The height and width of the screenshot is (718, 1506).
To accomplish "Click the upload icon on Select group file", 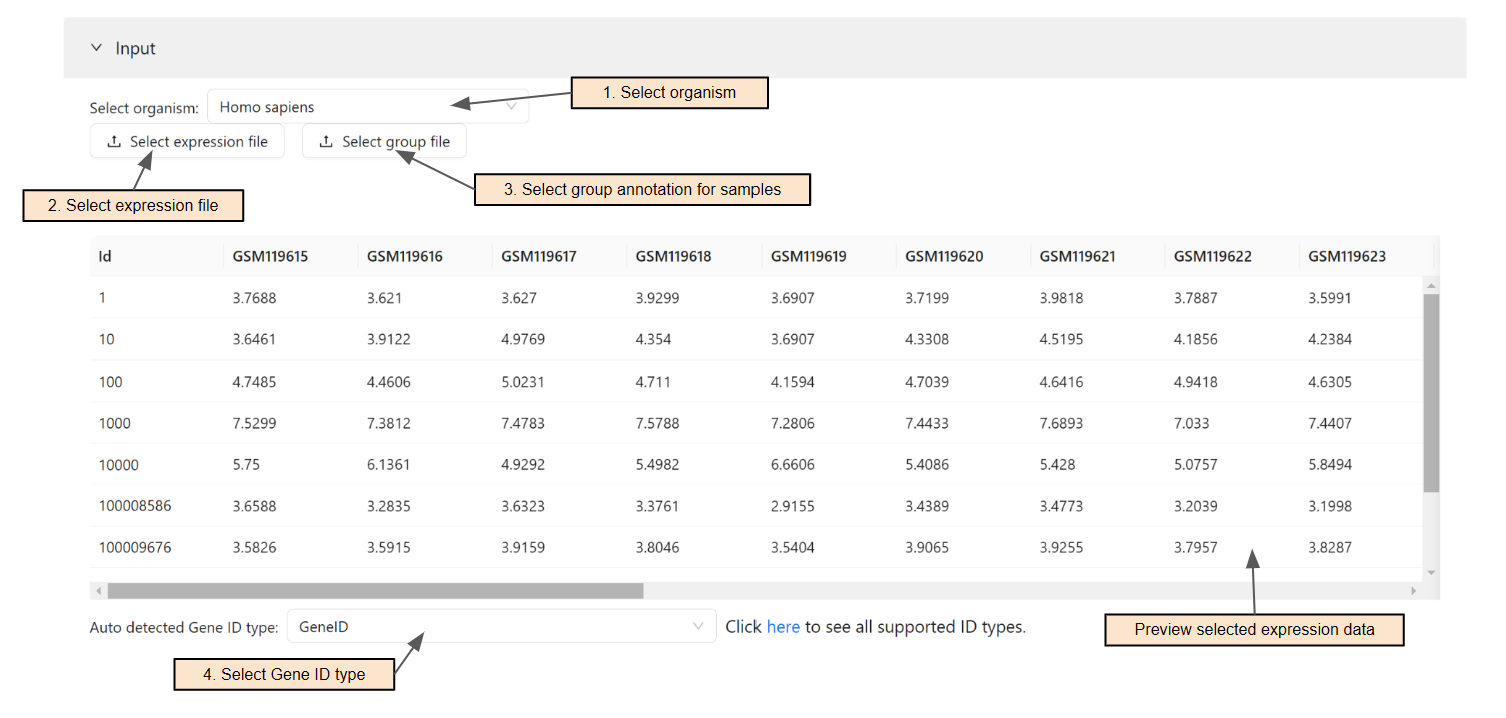I will [x=324, y=141].
